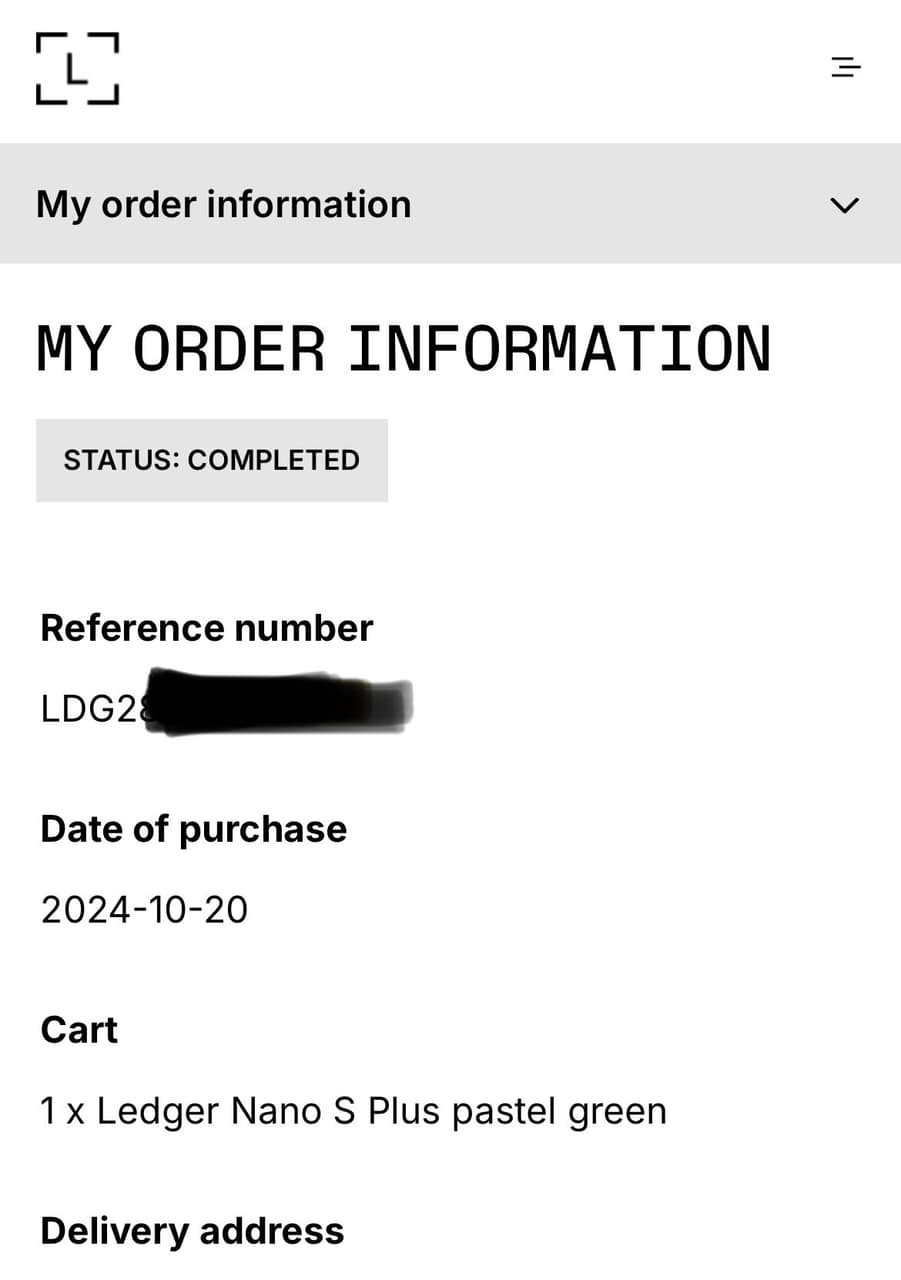901x1280 pixels.
Task: Click the word "COMPLETED" in the status badge
Action: [x=273, y=460]
